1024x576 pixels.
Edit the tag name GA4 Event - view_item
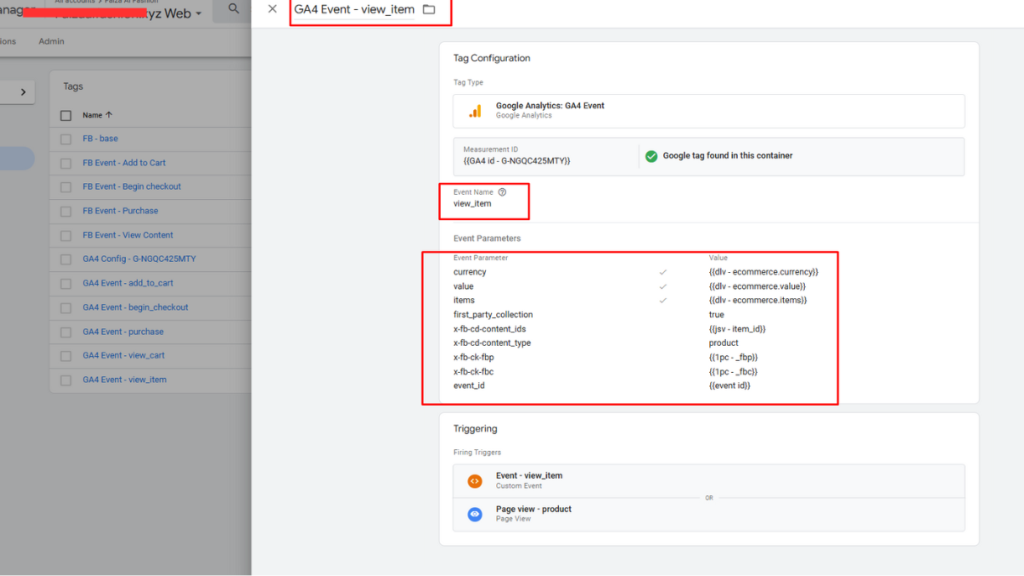354,9
